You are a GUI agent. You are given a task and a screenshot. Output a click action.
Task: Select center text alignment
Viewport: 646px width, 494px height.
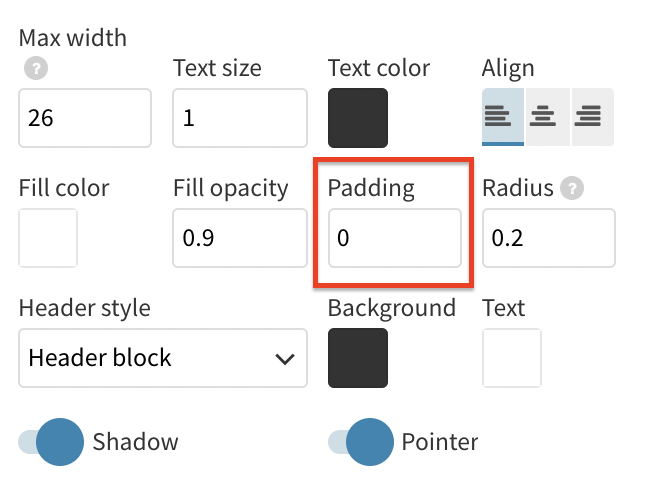coord(548,117)
